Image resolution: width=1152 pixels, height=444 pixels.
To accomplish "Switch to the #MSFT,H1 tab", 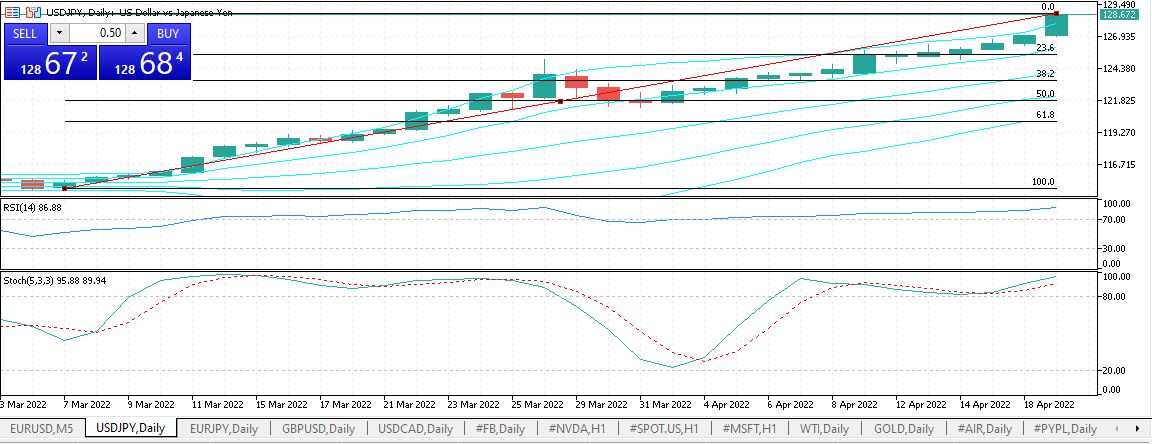I will coord(749,429).
